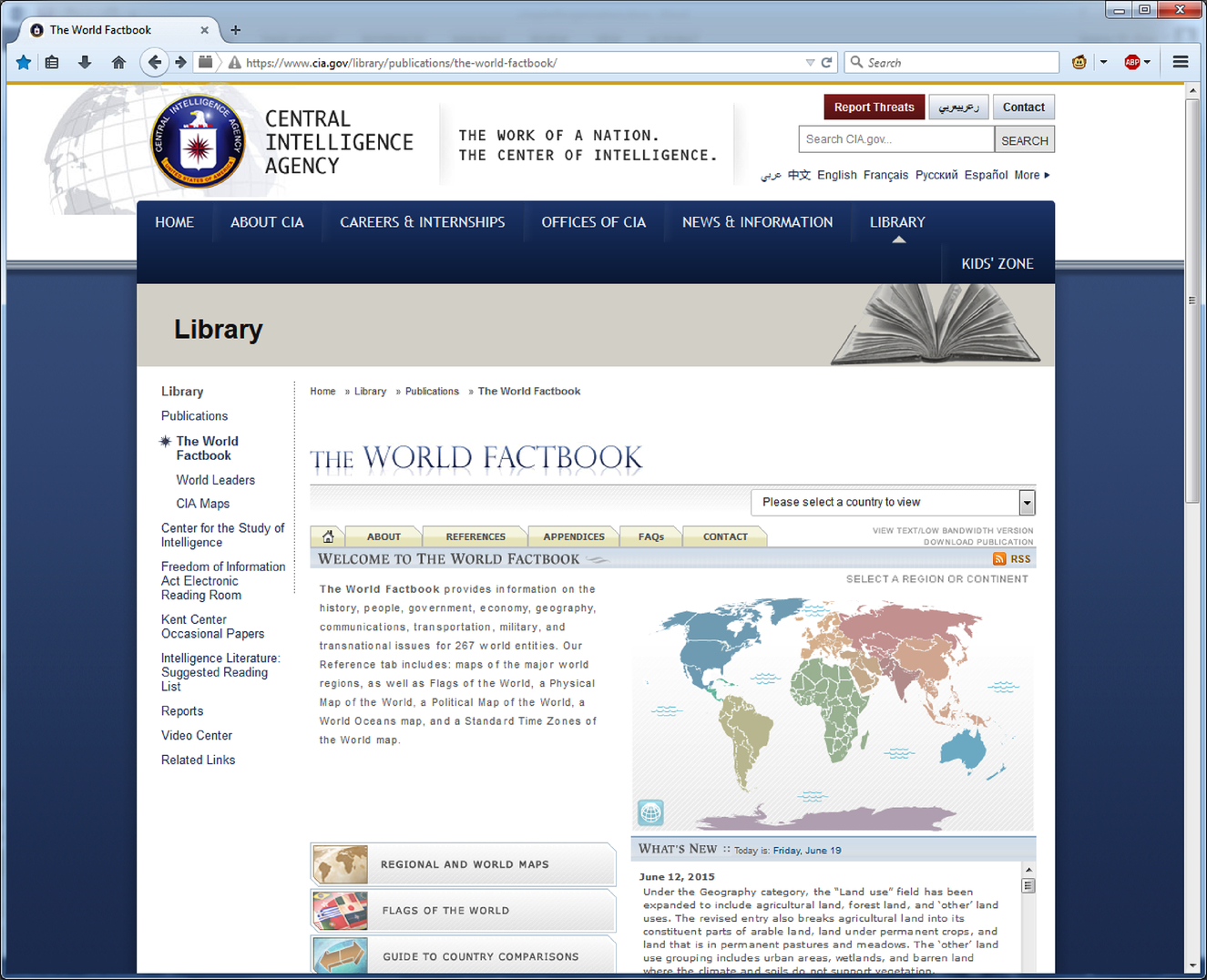Close The World Factbook tab
The image size is (1207, 980).
tap(204, 30)
